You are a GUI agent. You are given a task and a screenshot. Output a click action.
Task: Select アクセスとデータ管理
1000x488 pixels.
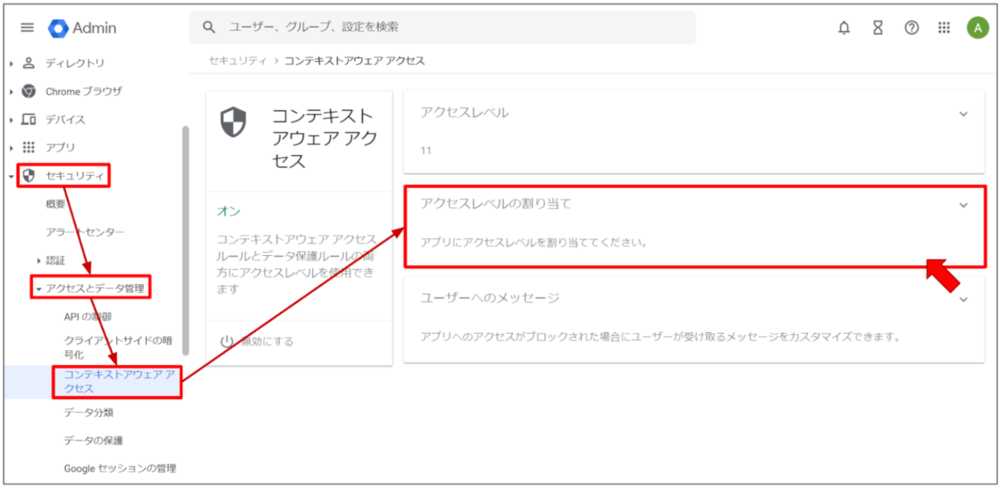point(95,289)
